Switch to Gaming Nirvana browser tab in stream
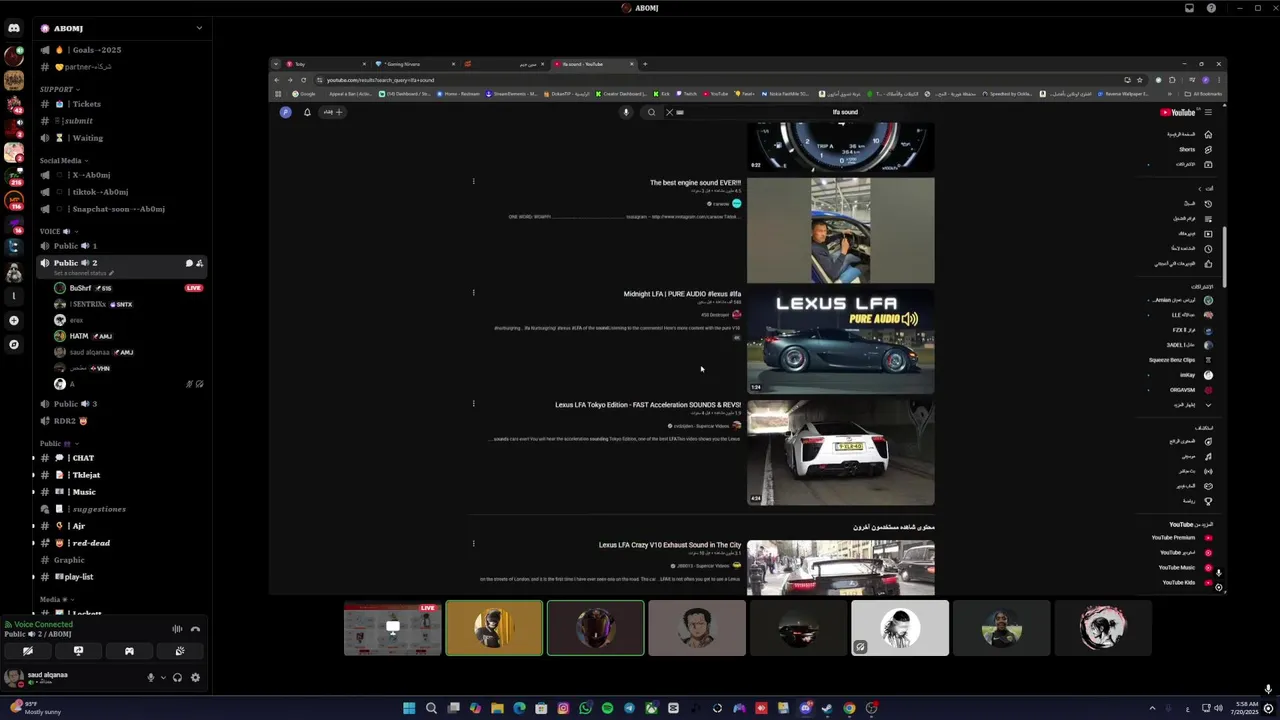Viewport: 1280px width, 720px height. pyautogui.click(x=413, y=64)
